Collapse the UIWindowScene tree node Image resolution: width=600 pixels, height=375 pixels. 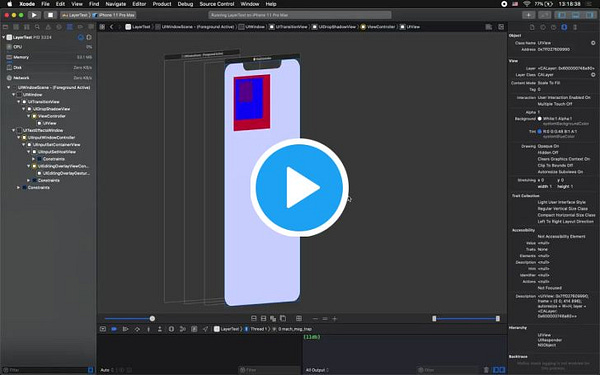(x=8, y=87)
